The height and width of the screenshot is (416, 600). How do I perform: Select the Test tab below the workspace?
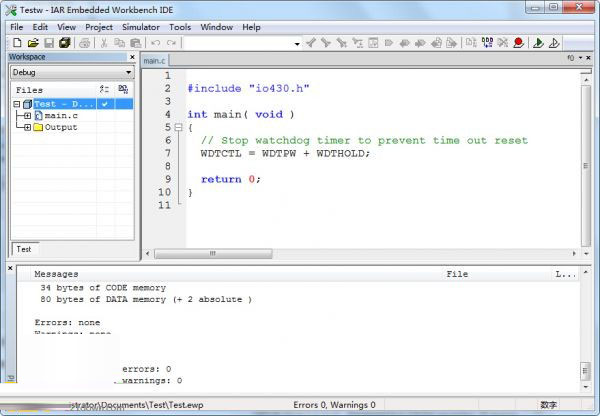(24, 249)
